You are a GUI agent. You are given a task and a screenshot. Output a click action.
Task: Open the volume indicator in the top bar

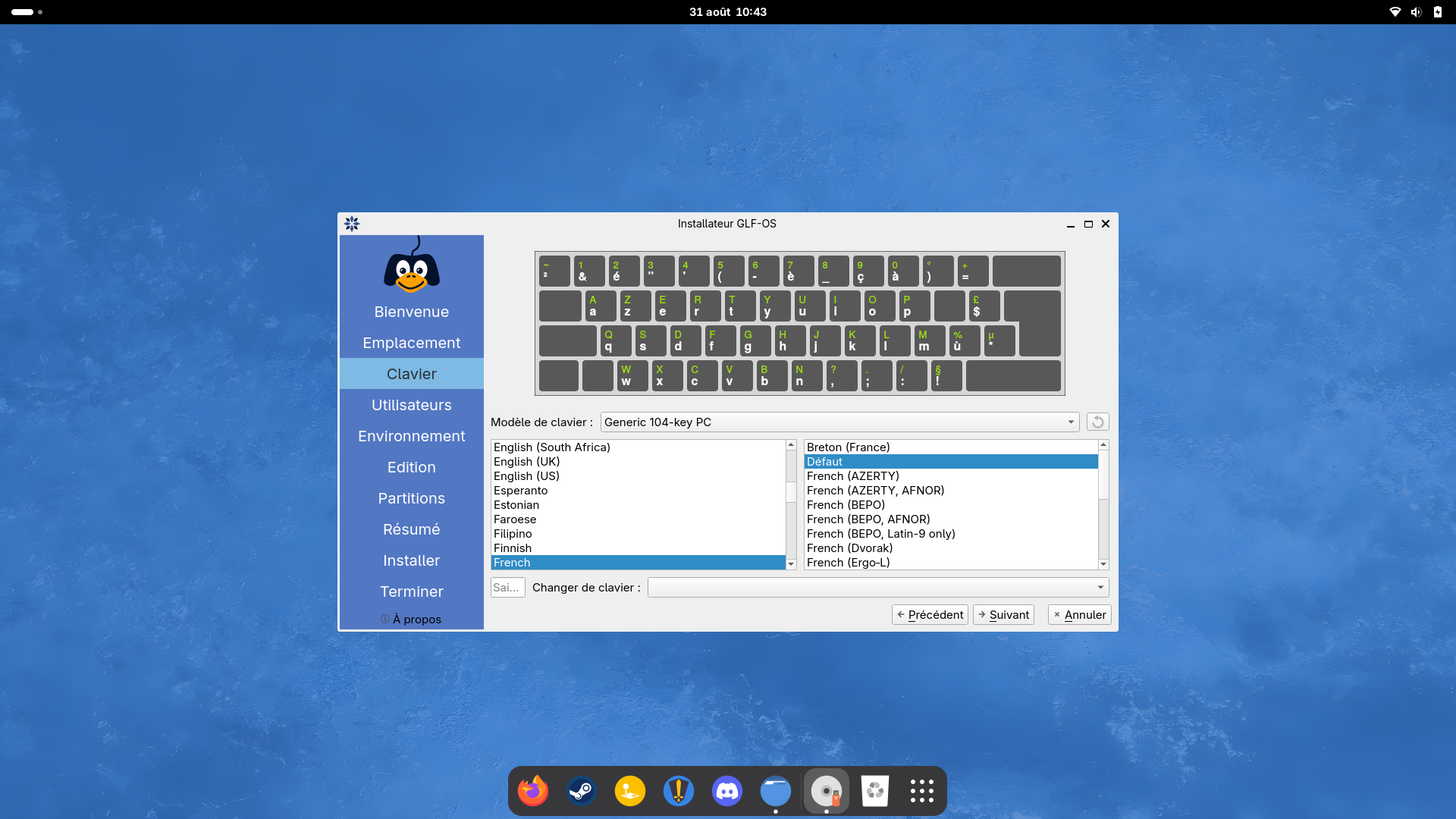(1416, 12)
